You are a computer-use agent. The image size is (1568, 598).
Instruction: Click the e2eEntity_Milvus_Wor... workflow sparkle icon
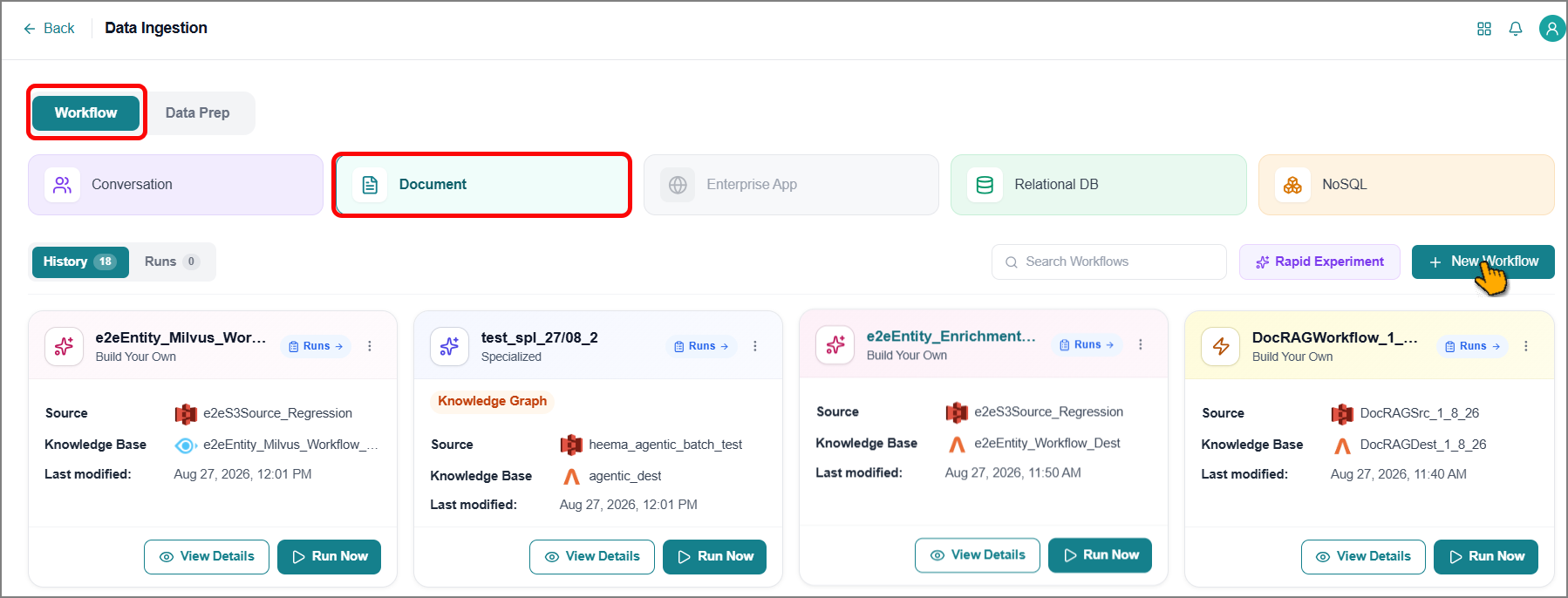pos(65,346)
